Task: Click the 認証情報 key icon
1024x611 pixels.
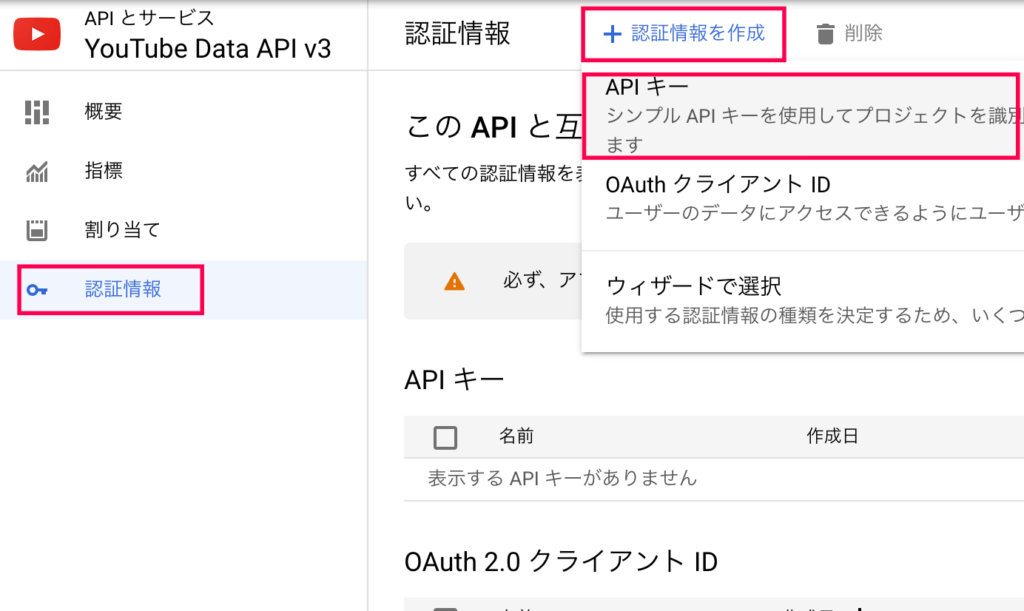Action: (37, 290)
